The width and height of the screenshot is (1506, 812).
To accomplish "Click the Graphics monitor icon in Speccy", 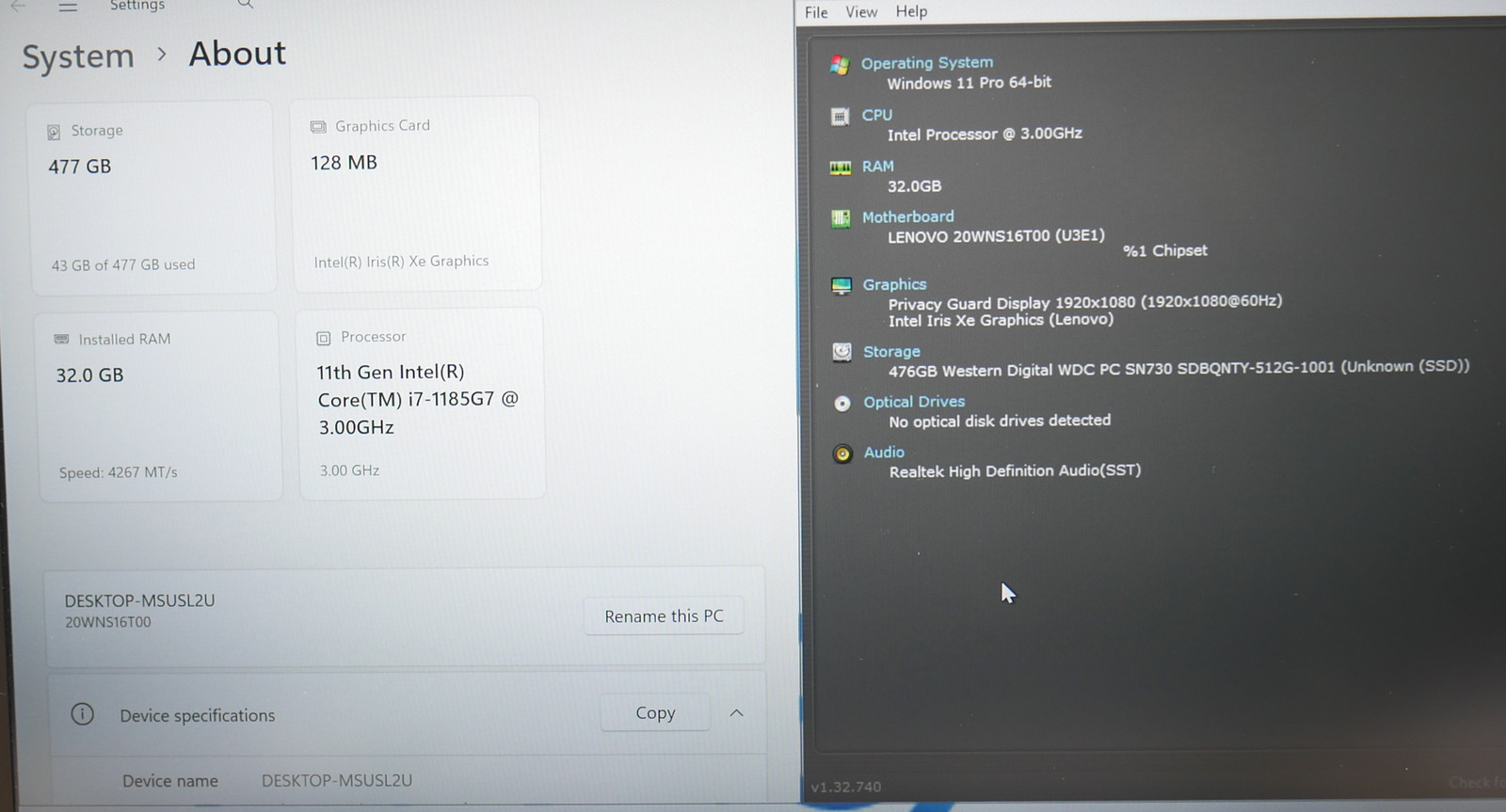I will 841,286.
